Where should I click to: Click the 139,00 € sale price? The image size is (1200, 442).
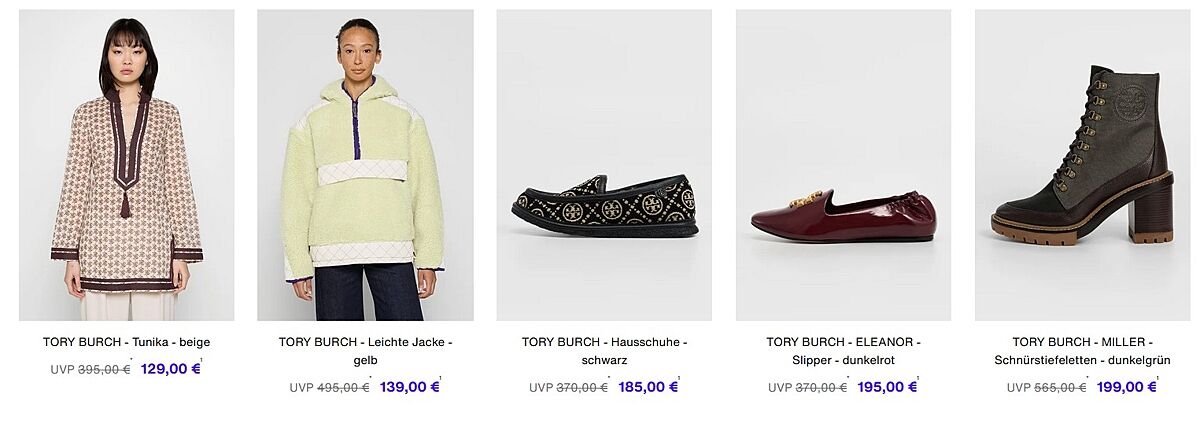click(409, 387)
